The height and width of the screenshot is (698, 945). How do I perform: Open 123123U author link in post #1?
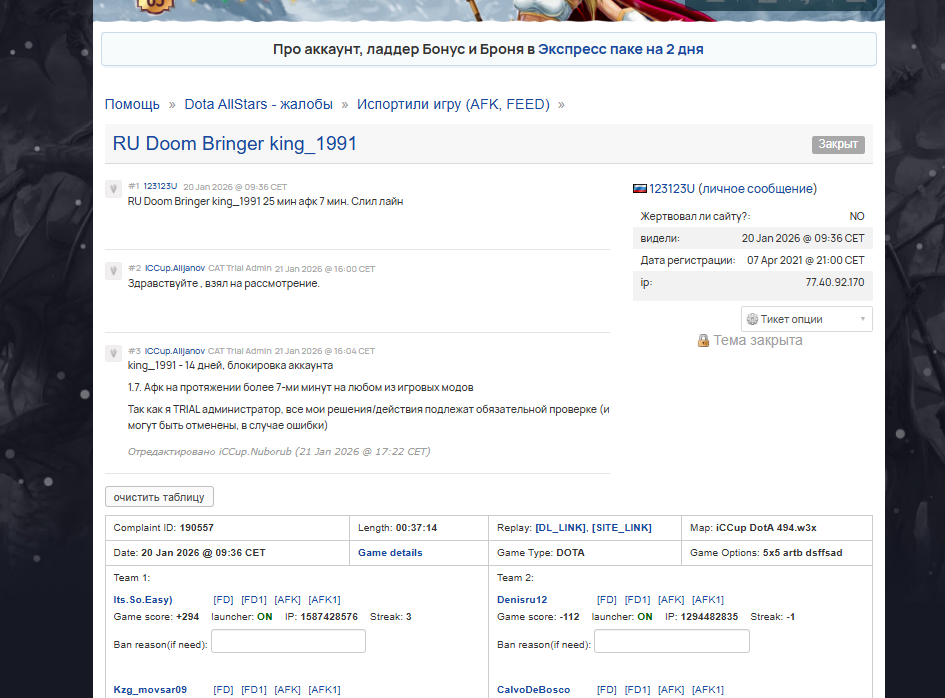tap(160, 186)
